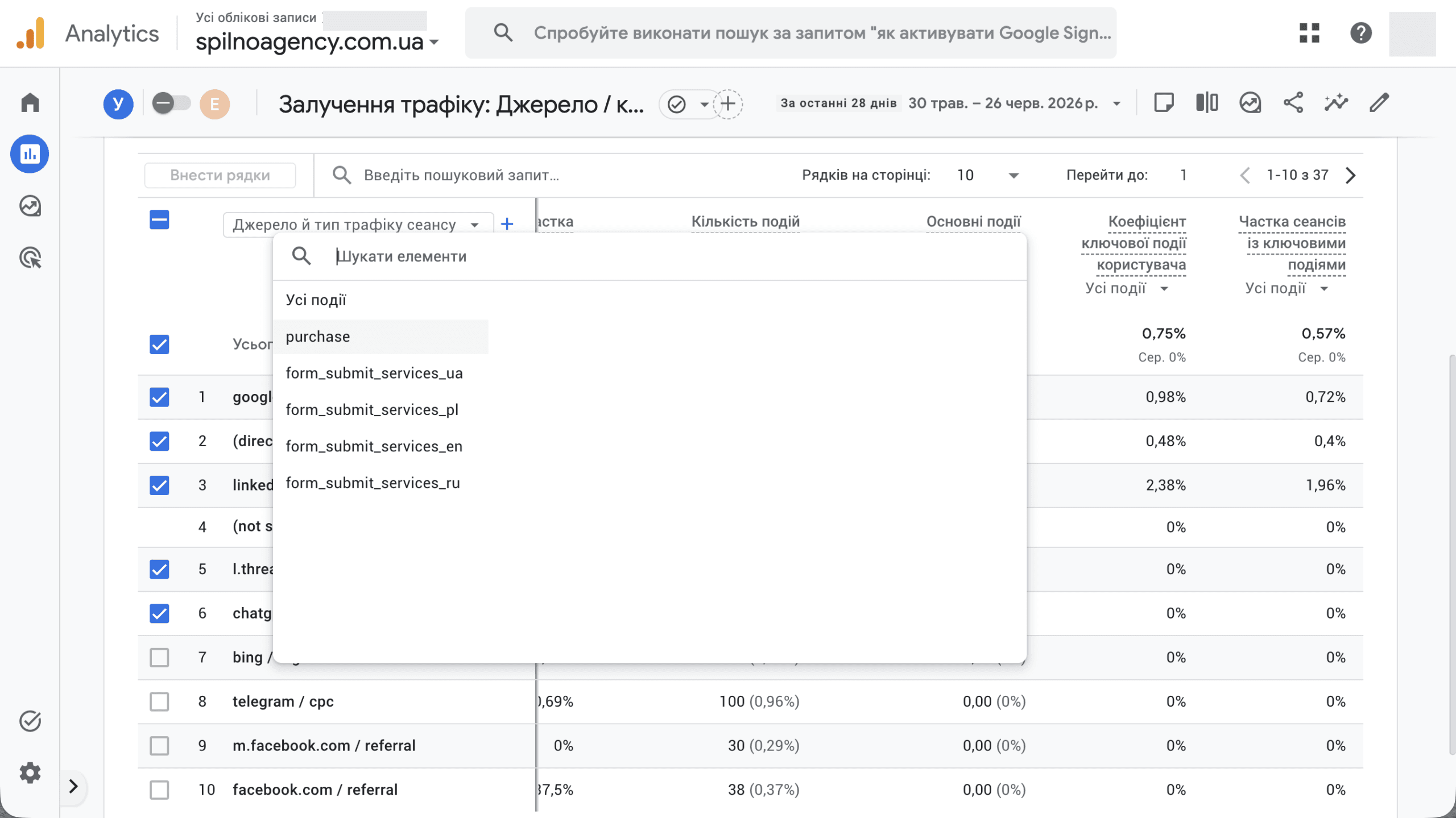
Task: Go to next page of table rows
Action: click(1351, 175)
